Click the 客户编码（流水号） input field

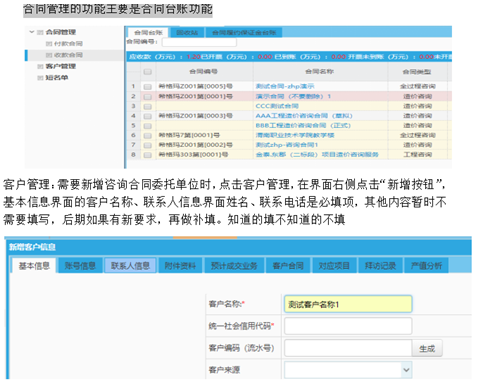[348, 348]
